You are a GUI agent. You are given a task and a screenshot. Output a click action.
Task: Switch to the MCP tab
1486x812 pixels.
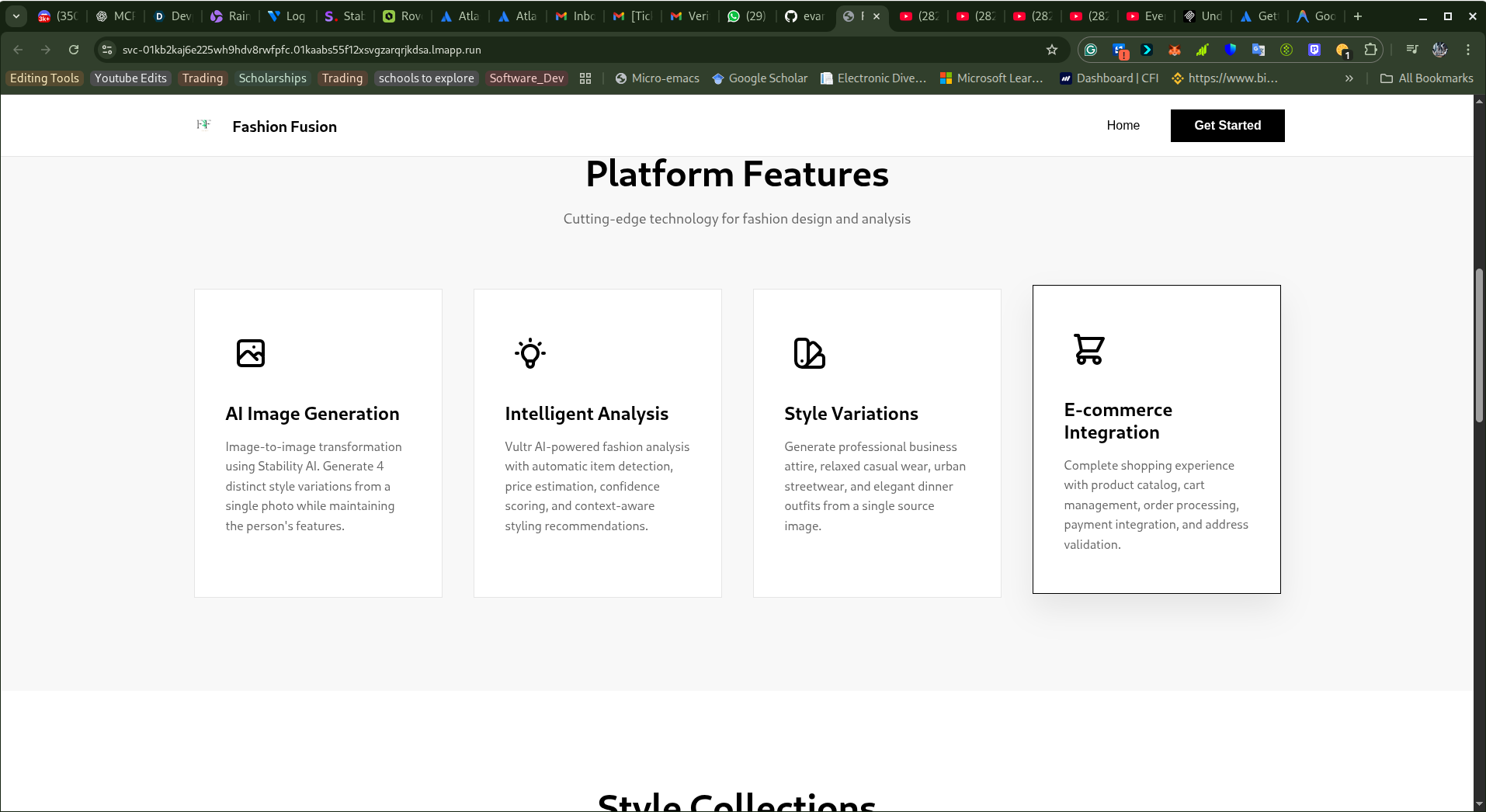116,16
